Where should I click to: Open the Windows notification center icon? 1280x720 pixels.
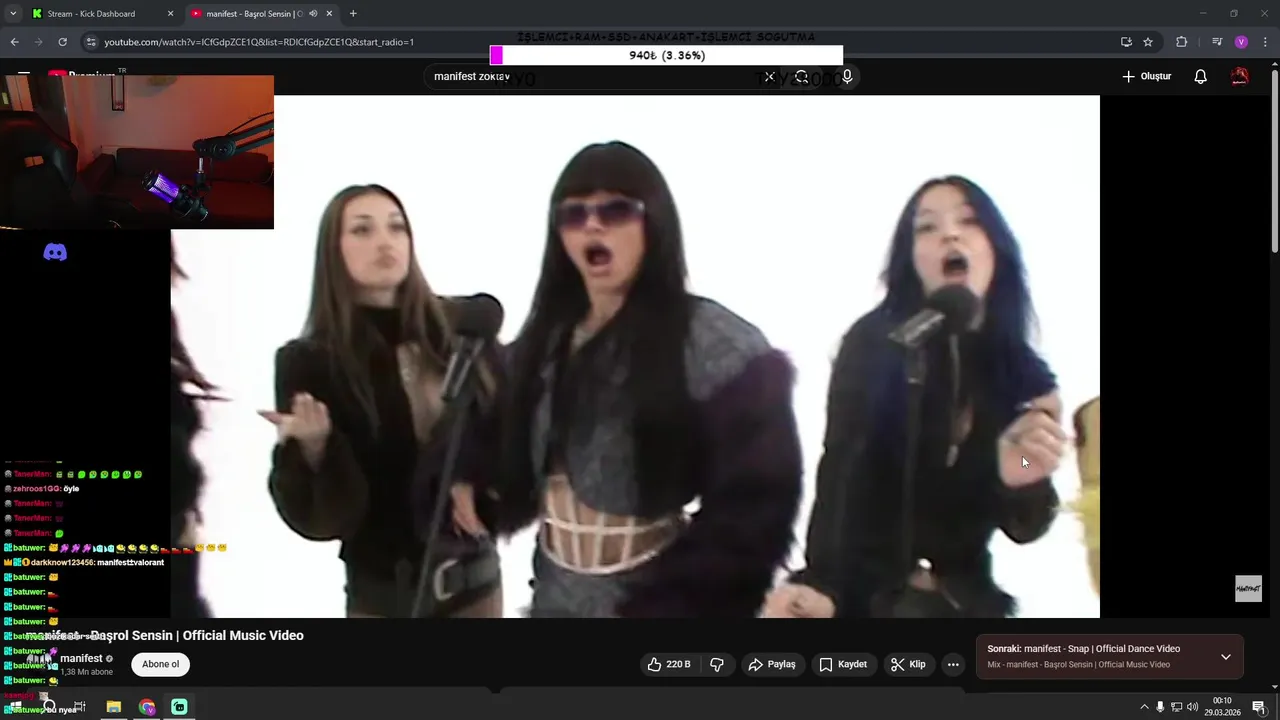pyautogui.click(x=1259, y=707)
